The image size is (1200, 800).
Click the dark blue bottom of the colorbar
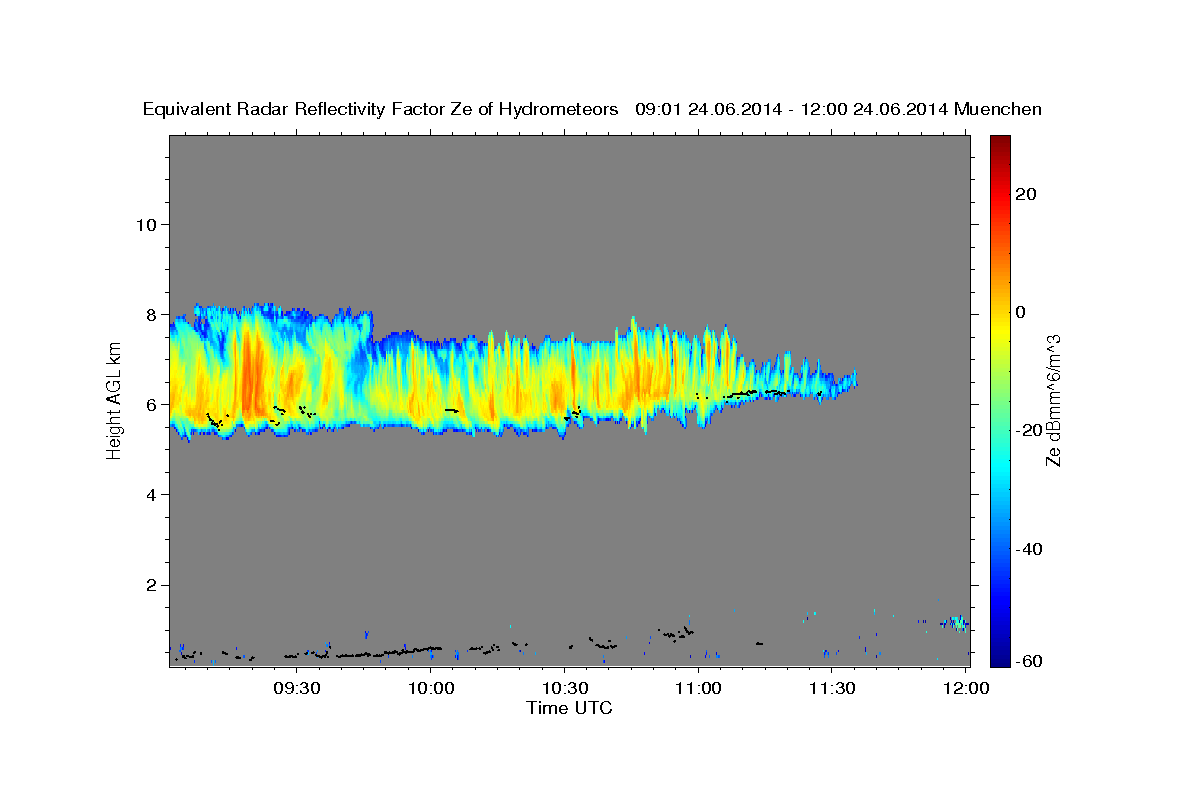[999, 658]
